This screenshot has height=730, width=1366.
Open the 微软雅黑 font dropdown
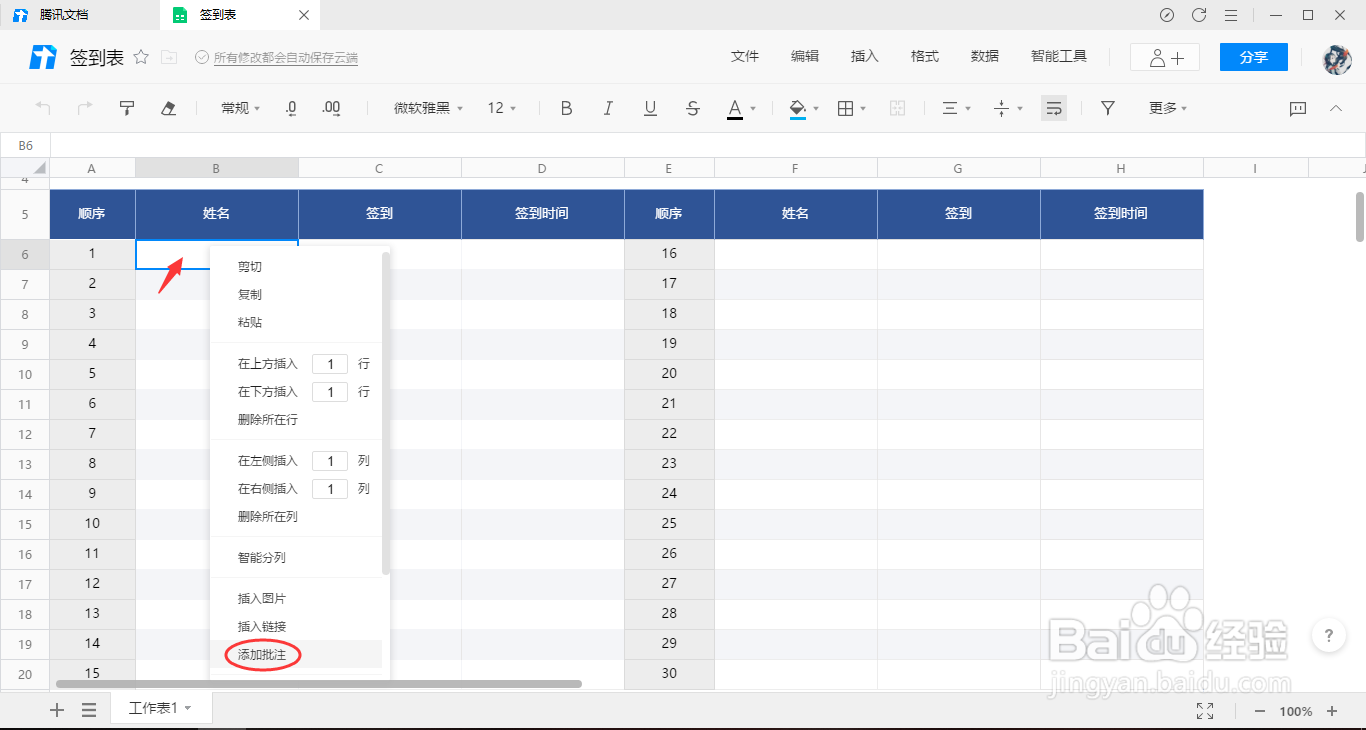click(429, 108)
